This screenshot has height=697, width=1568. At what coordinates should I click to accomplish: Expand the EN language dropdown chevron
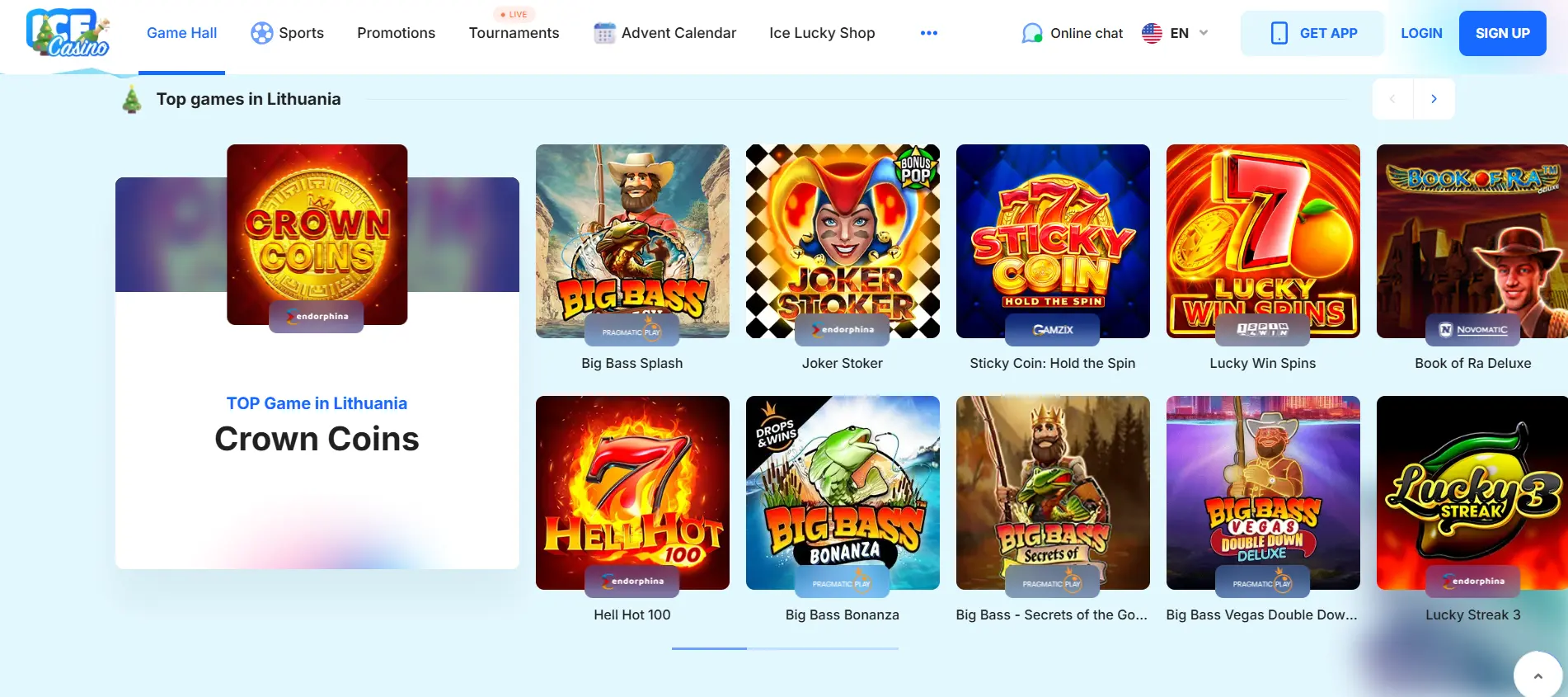[x=1204, y=33]
